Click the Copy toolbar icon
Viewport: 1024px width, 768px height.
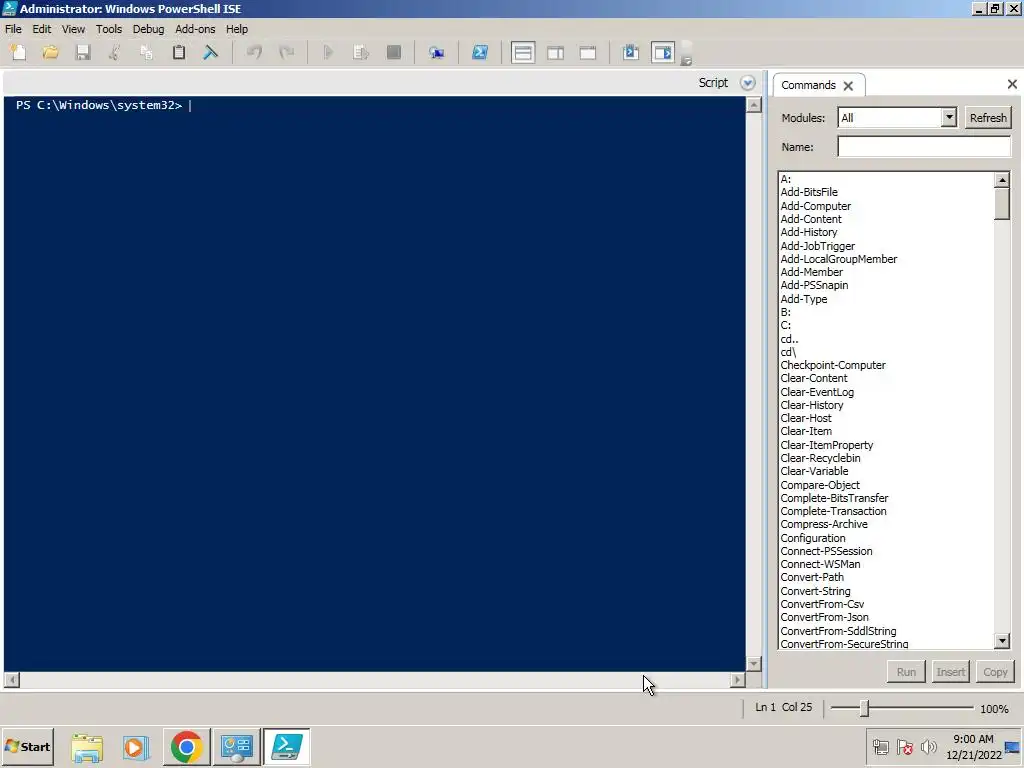[146, 52]
